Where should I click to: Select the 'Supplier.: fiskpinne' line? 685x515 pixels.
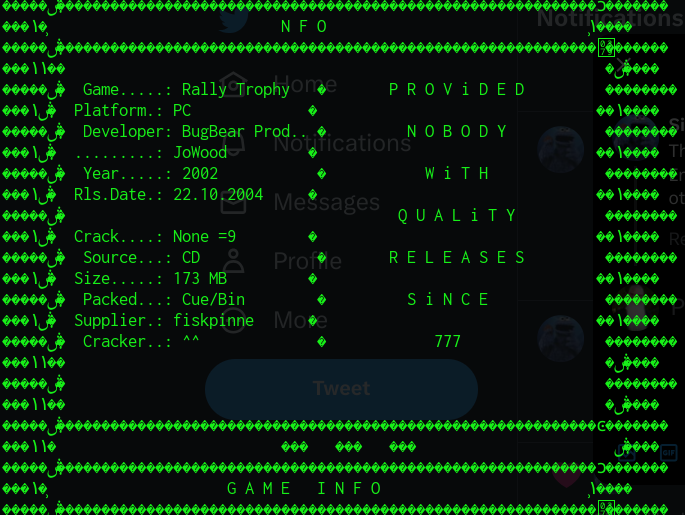pos(164,320)
